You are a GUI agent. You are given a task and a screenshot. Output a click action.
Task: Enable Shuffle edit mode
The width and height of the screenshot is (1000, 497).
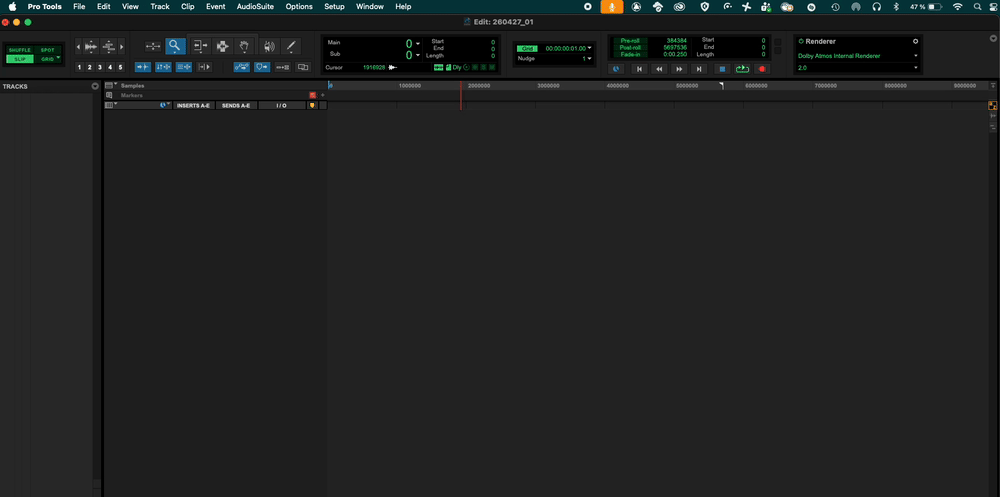coord(19,50)
